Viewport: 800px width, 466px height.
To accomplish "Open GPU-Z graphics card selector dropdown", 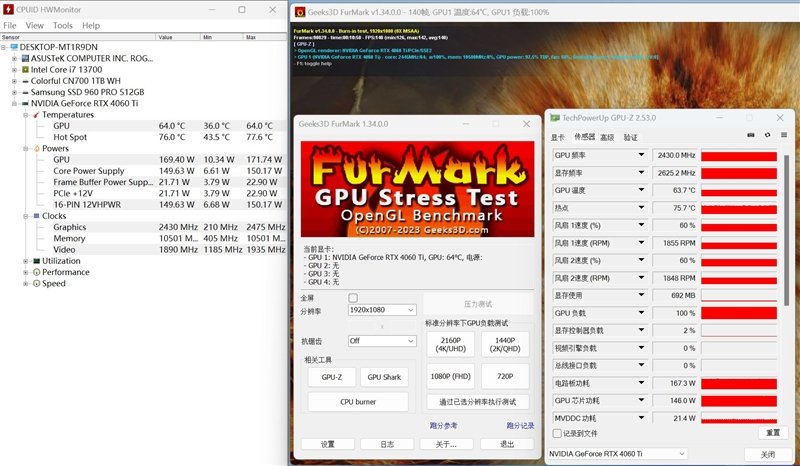I will click(617, 453).
